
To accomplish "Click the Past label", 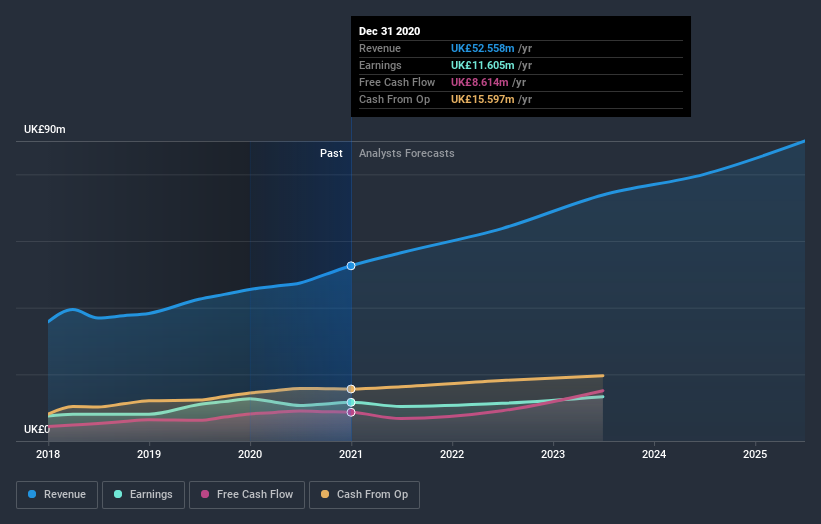I will pyautogui.click(x=331, y=153).
